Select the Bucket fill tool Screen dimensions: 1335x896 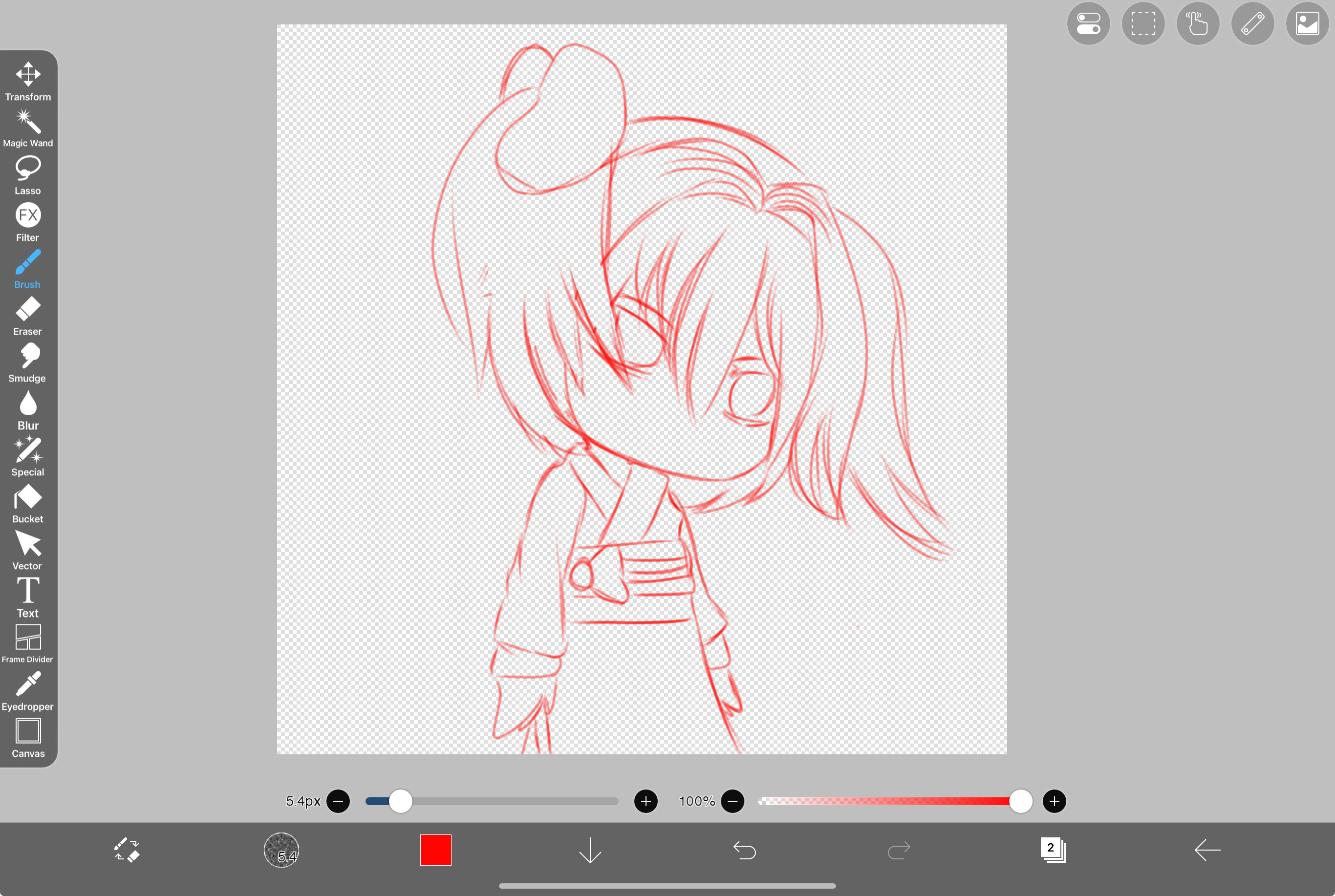pyautogui.click(x=27, y=504)
